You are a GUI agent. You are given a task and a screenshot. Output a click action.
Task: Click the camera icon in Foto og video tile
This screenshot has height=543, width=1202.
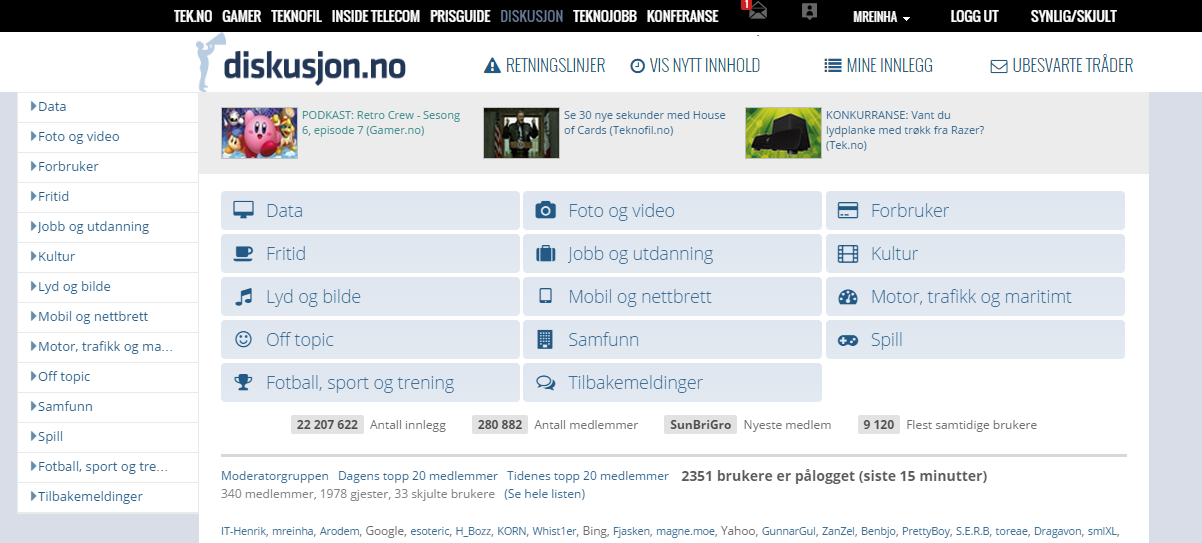(545, 210)
